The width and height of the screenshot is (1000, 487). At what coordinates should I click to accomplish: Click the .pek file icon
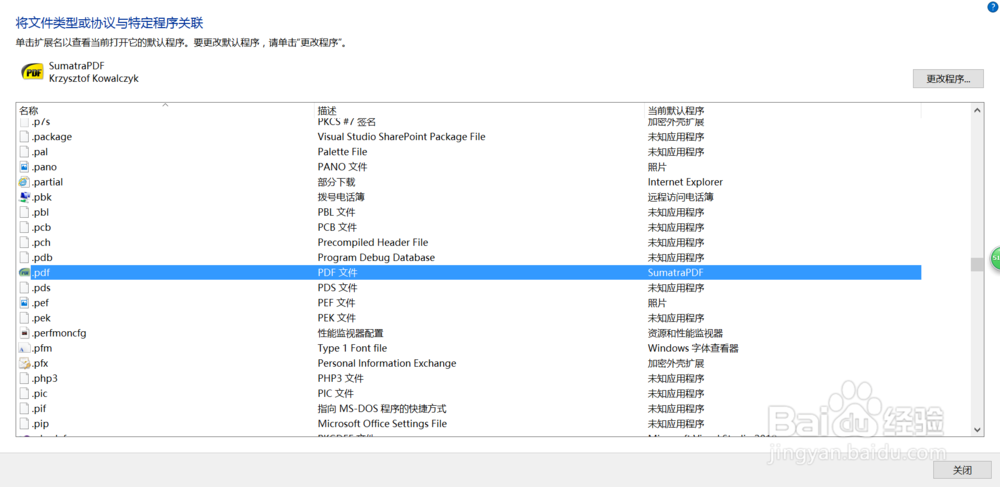tap(24, 318)
